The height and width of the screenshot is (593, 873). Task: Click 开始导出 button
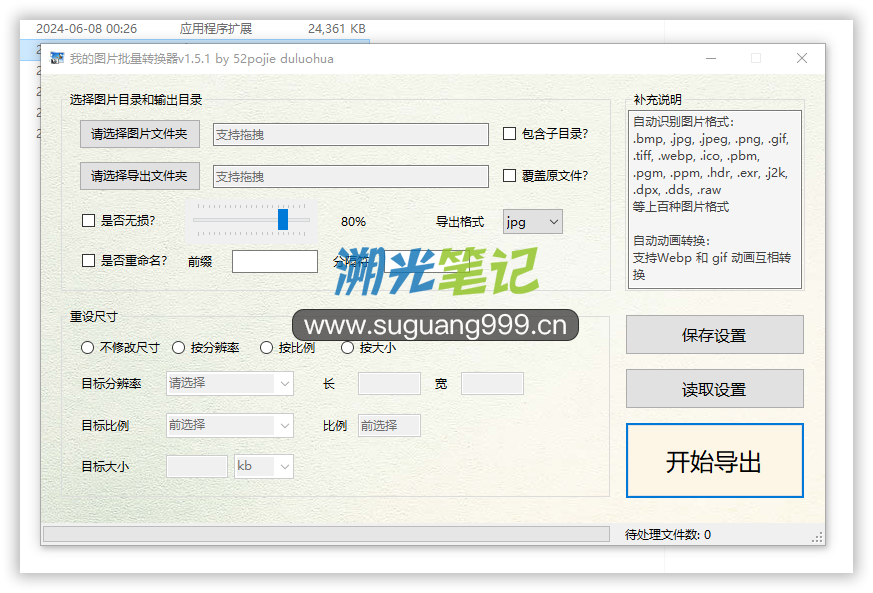tap(715, 460)
